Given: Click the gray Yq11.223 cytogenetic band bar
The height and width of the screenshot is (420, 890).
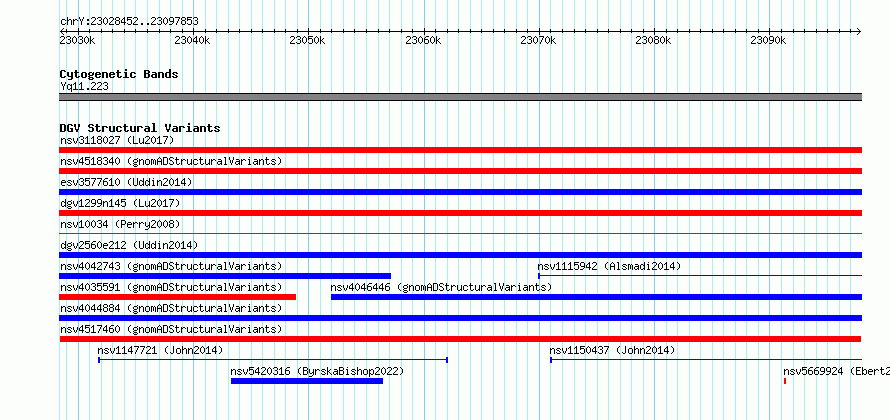Looking at the screenshot, I should [x=460, y=97].
